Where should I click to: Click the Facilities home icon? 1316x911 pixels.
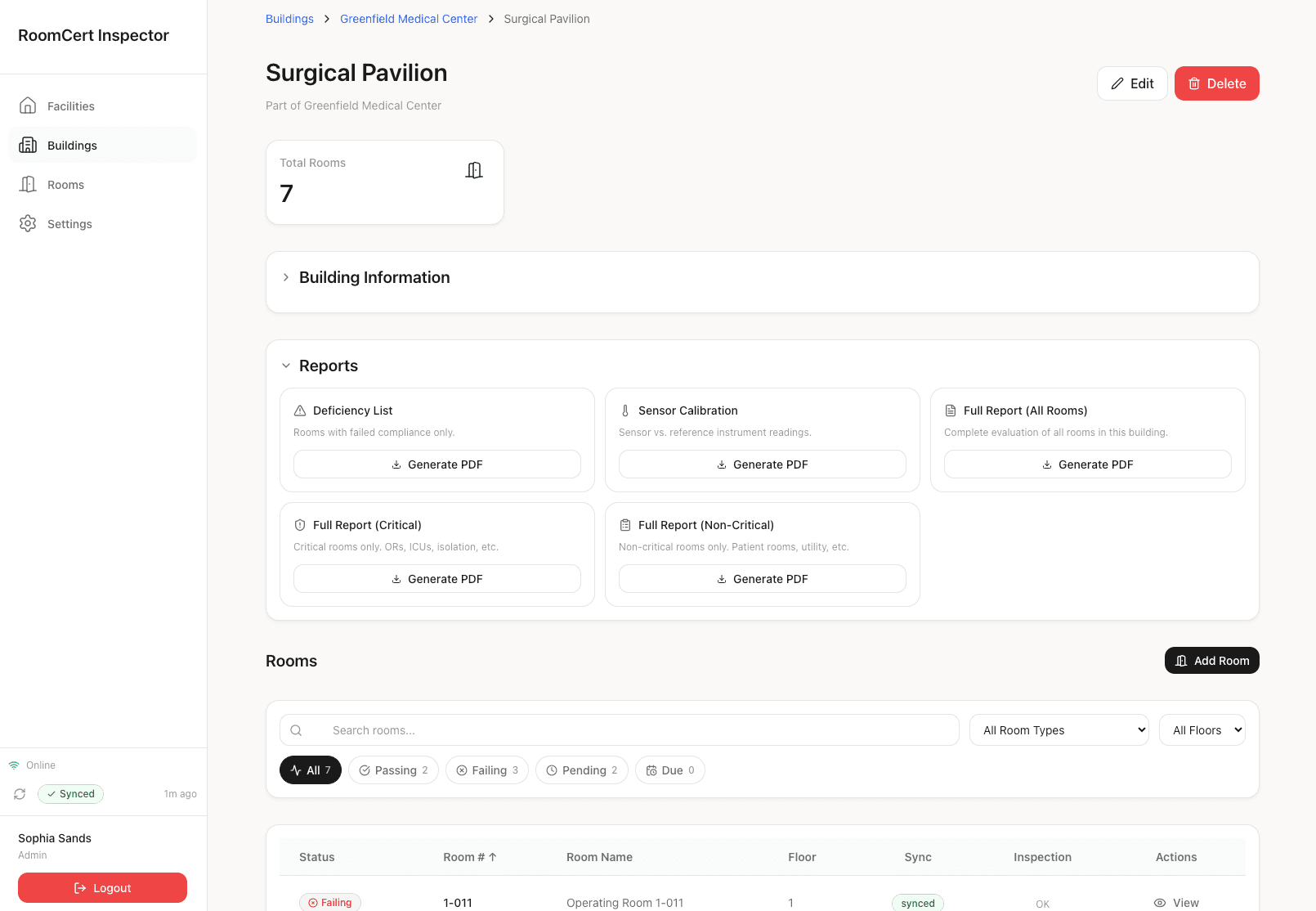28,105
